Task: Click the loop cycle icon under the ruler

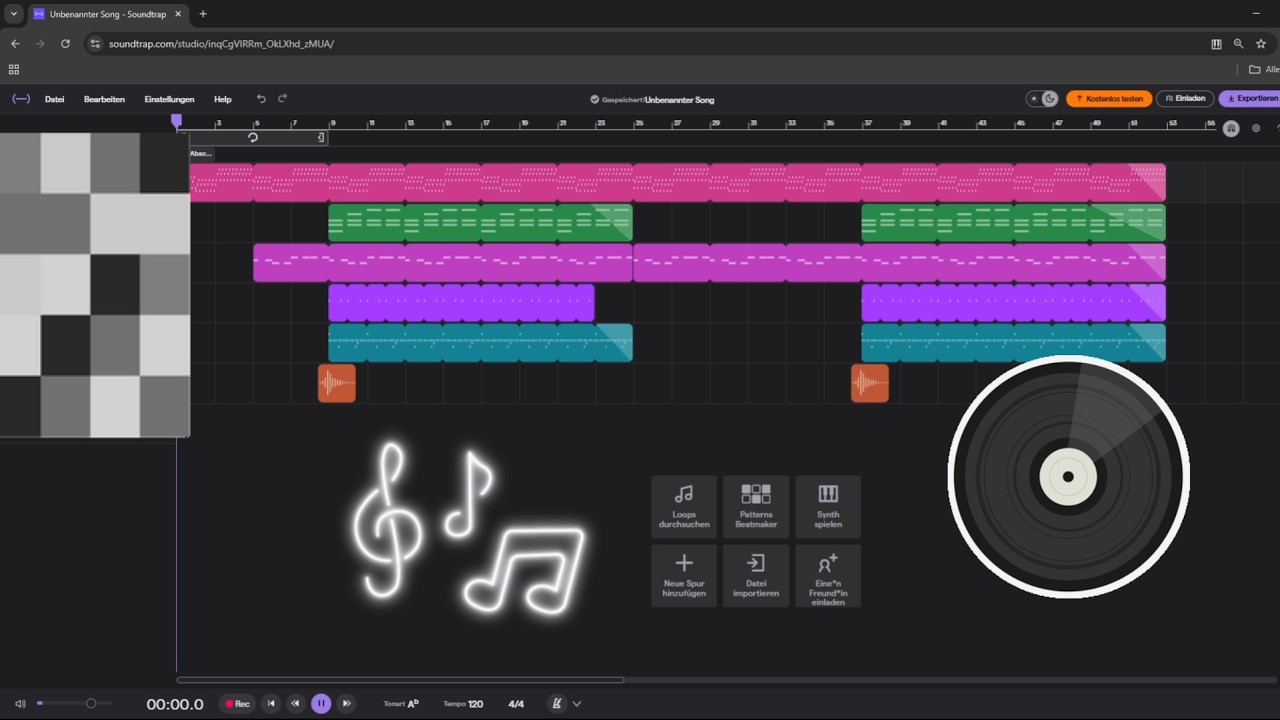Action: pyautogui.click(x=253, y=138)
